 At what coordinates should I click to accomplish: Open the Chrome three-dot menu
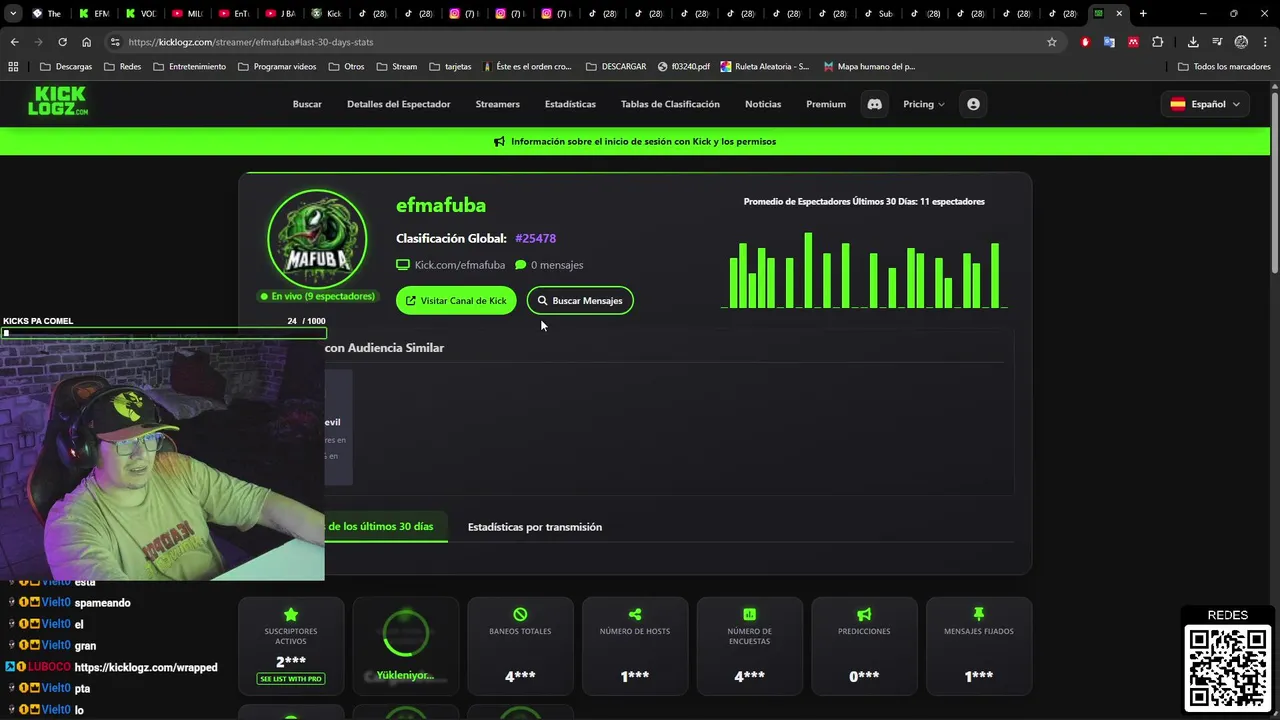pyautogui.click(x=1265, y=42)
